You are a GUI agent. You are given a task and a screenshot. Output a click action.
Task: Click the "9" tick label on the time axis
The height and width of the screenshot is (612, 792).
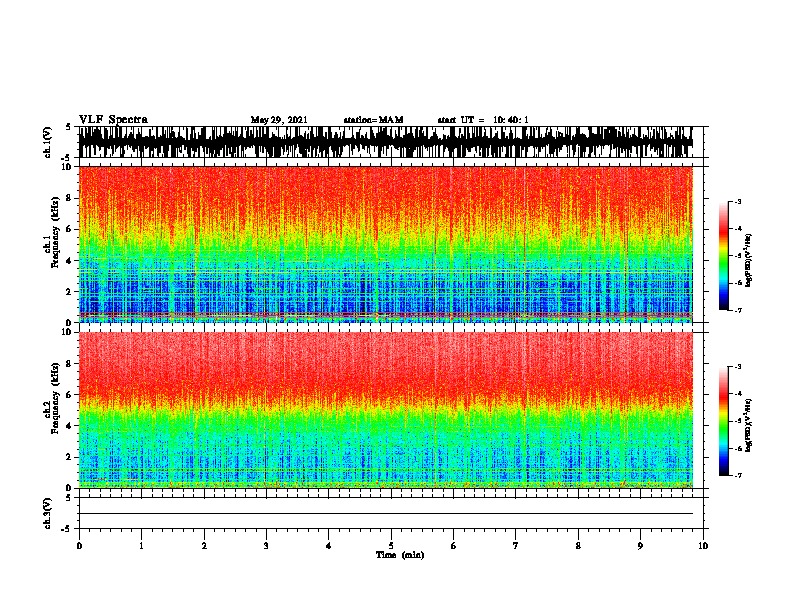[640, 546]
